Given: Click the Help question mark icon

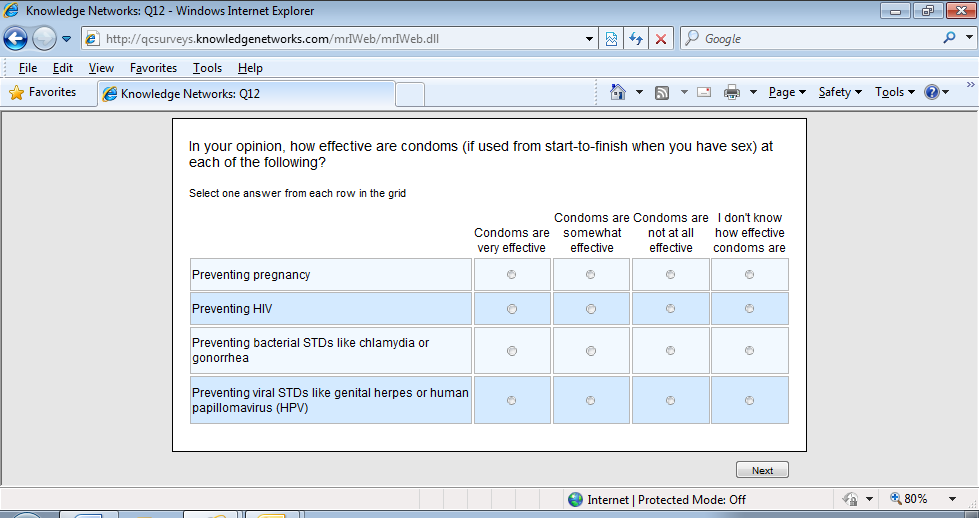Looking at the screenshot, I should [x=932, y=92].
